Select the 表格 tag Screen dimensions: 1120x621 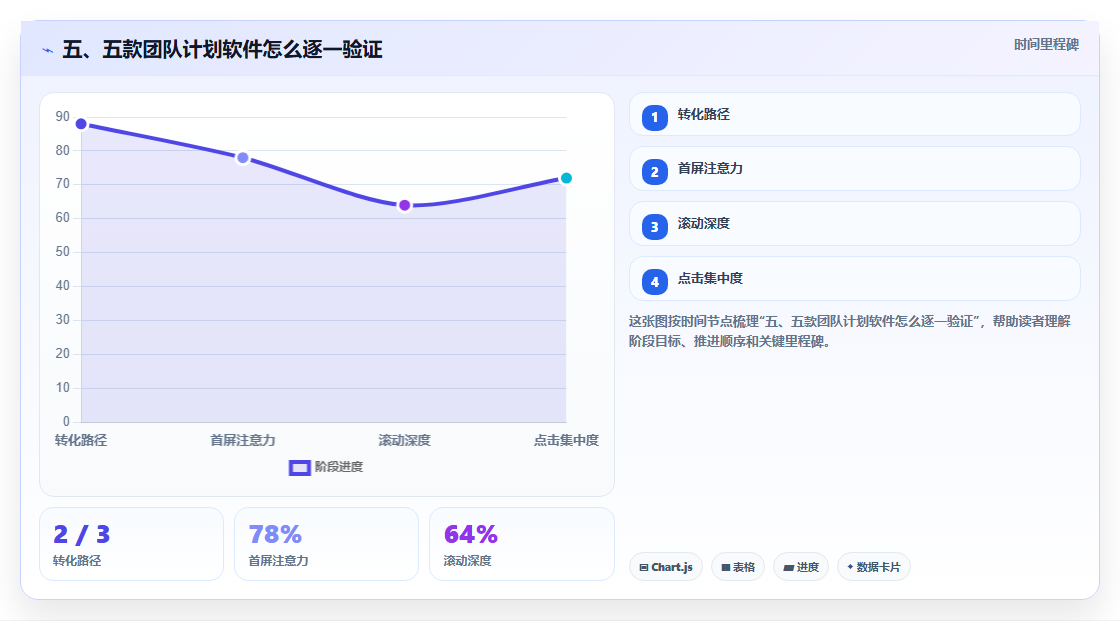click(738, 567)
